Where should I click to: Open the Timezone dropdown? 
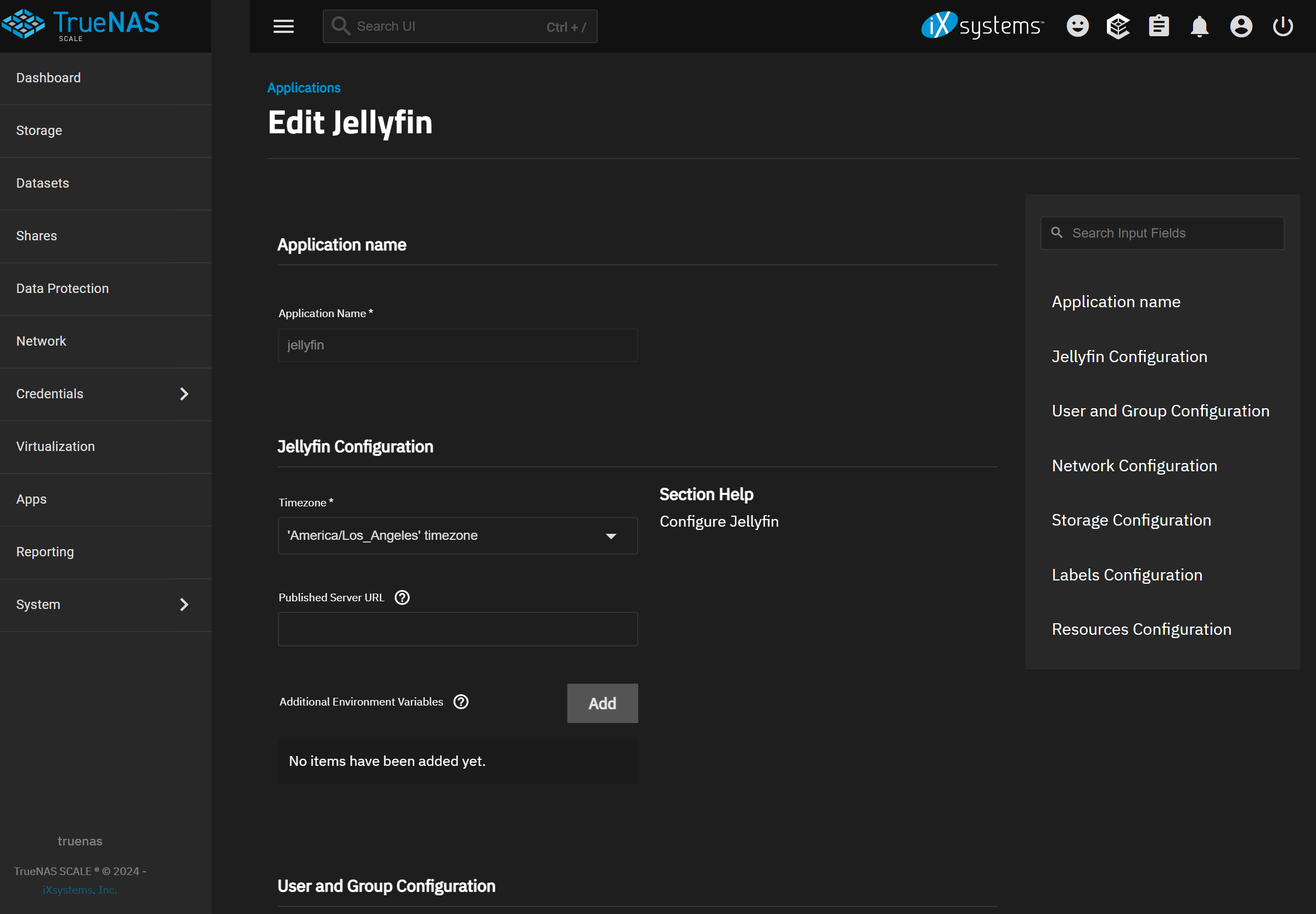pos(457,535)
